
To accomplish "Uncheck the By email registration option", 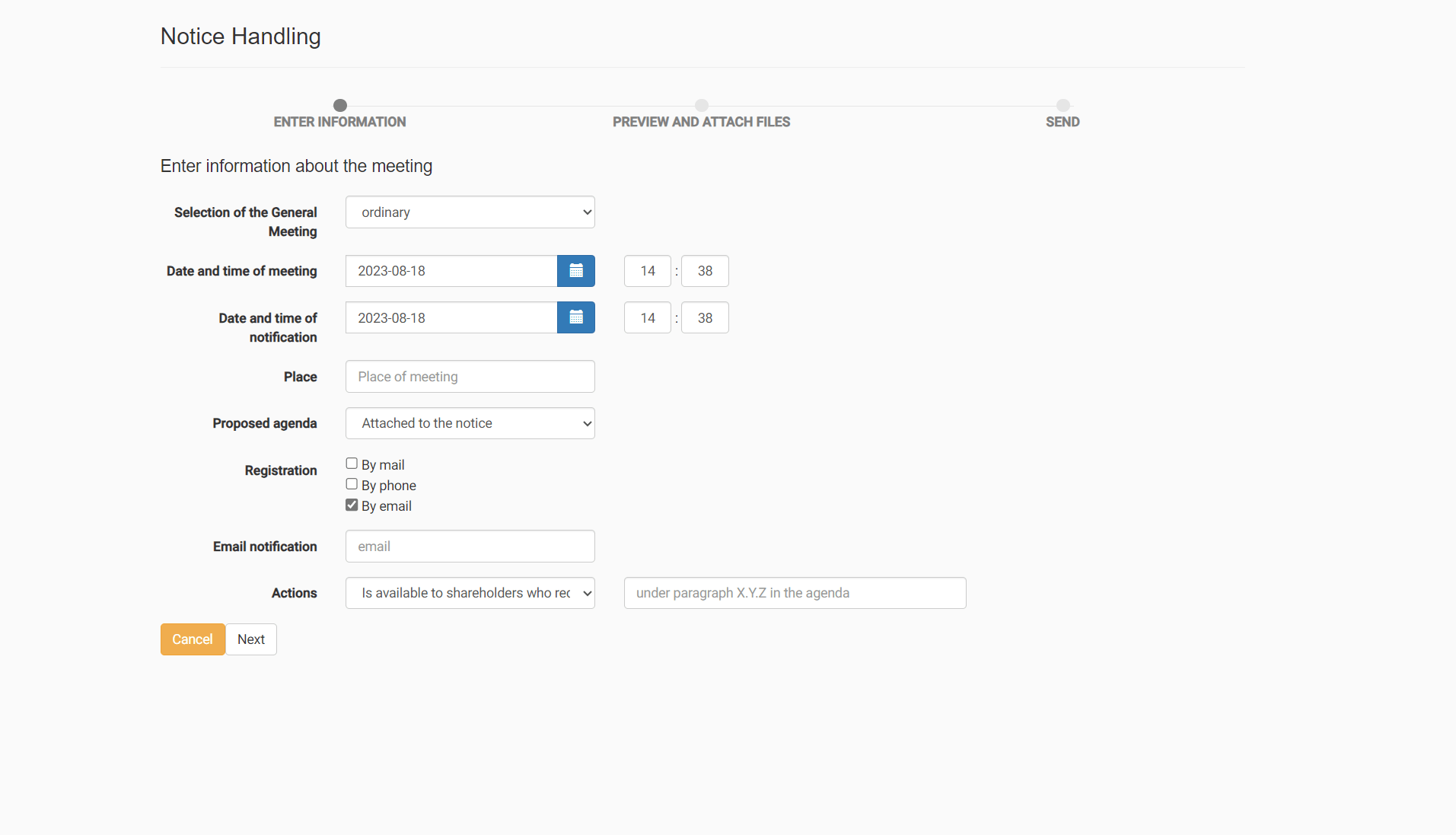I will click(x=352, y=505).
